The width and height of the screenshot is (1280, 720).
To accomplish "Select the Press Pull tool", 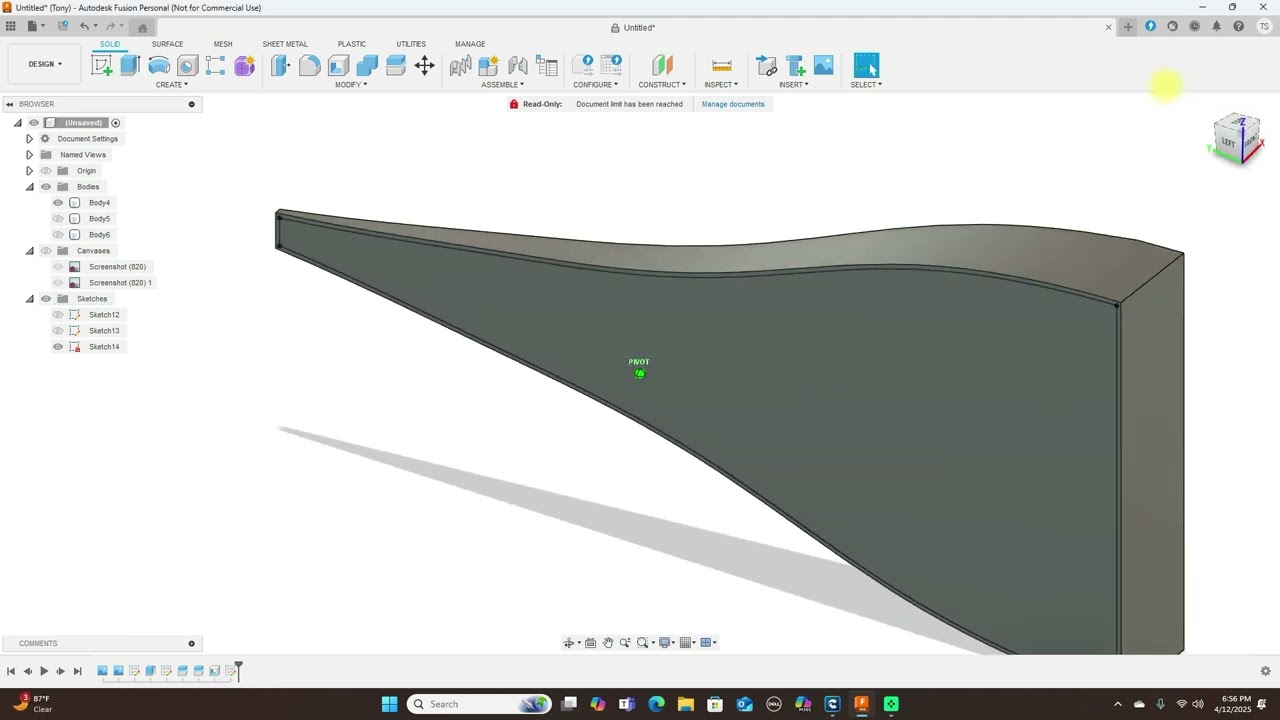I will (280, 66).
